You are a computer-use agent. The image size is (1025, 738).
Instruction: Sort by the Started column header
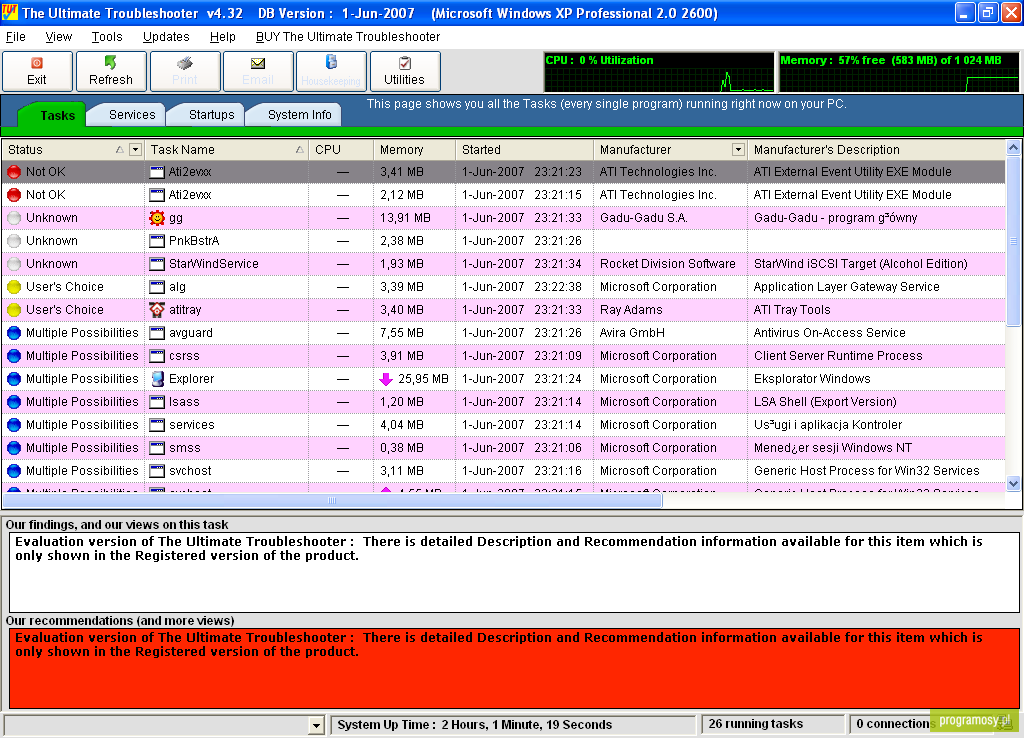[524, 150]
